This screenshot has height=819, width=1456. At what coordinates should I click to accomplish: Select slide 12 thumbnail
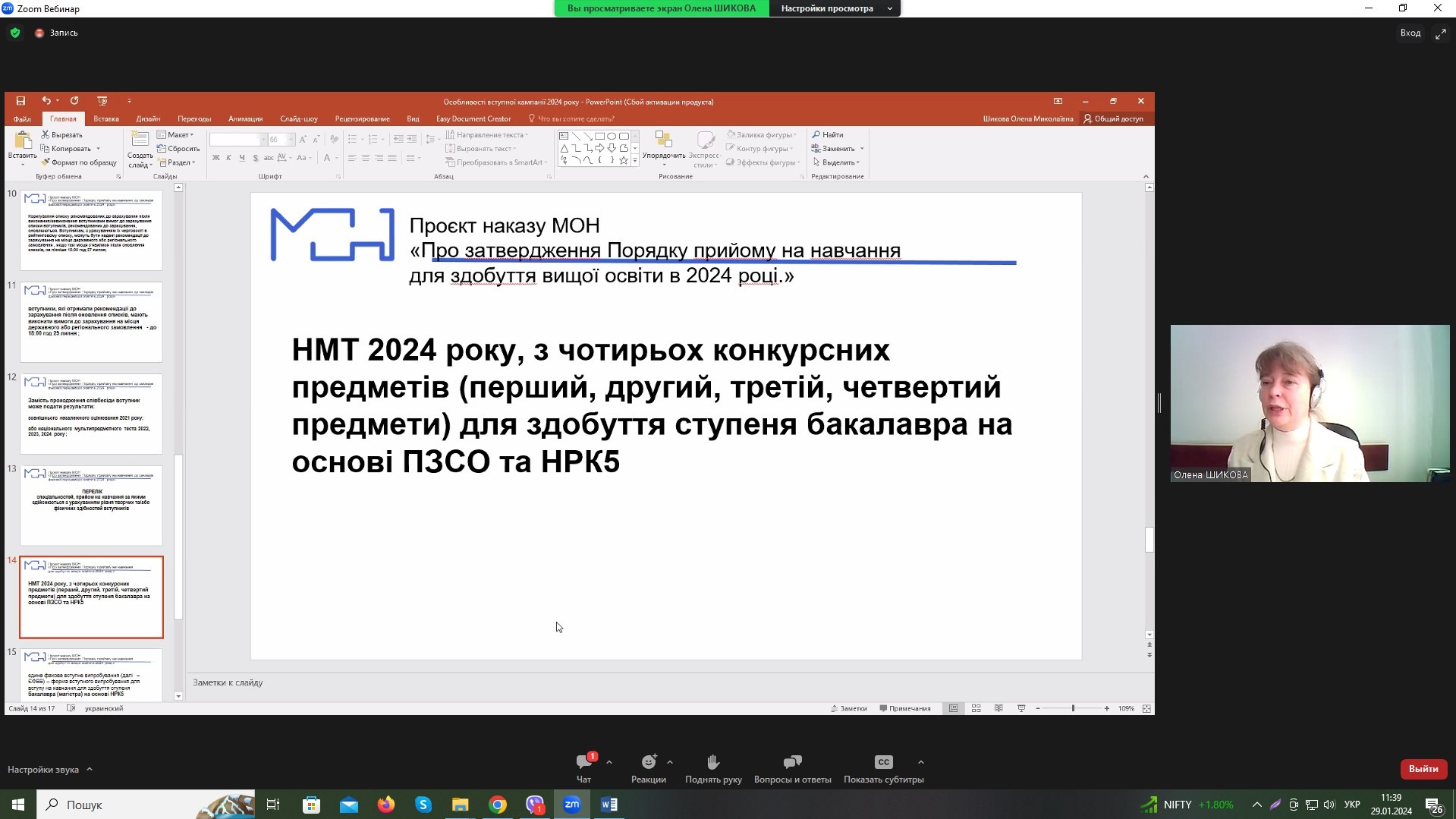(x=91, y=414)
